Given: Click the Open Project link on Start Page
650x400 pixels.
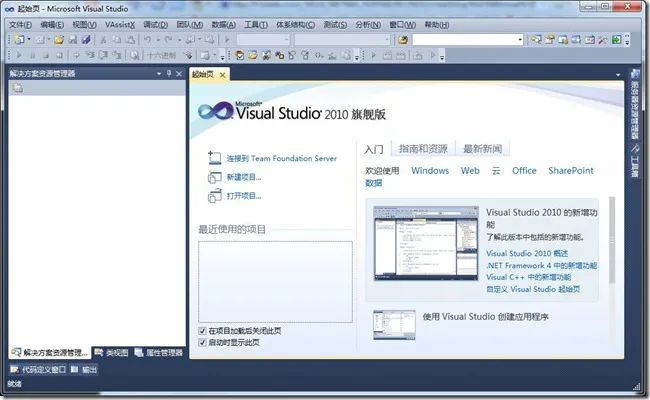Looking at the screenshot, I should 244,196.
